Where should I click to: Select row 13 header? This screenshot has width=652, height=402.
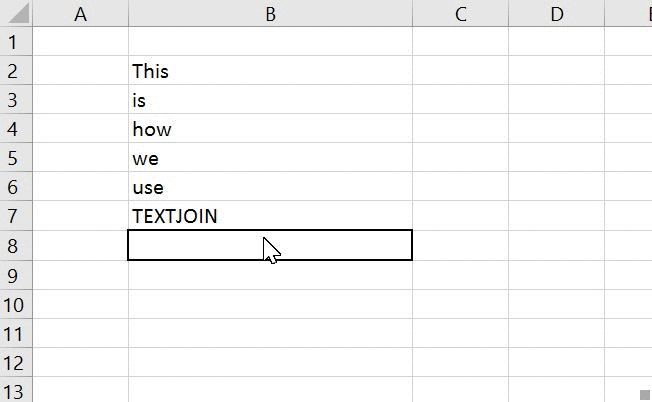click(x=14, y=390)
